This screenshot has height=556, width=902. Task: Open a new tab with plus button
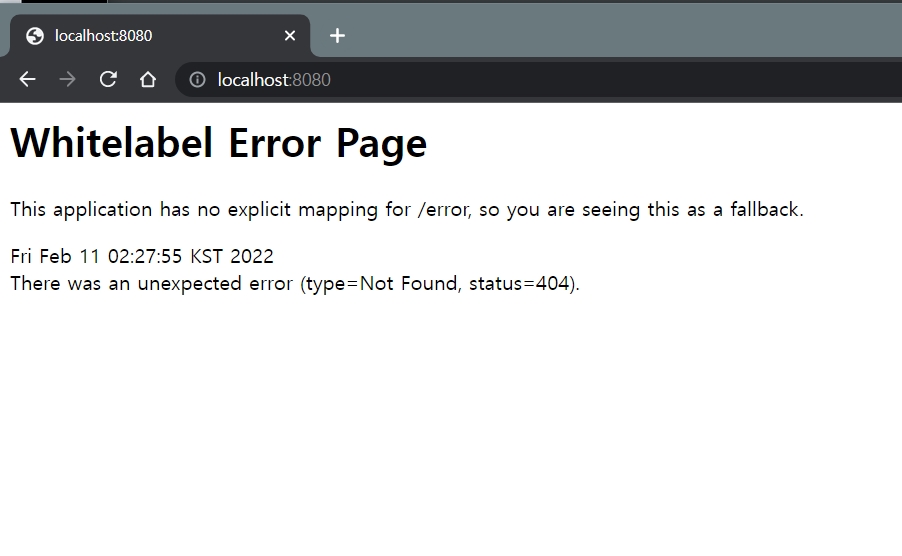pos(337,36)
